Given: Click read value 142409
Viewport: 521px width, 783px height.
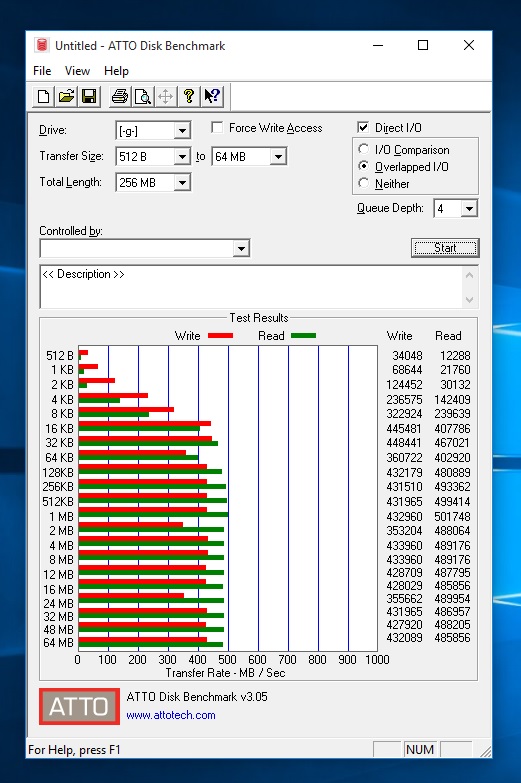Looking at the screenshot, I should [x=452, y=399].
